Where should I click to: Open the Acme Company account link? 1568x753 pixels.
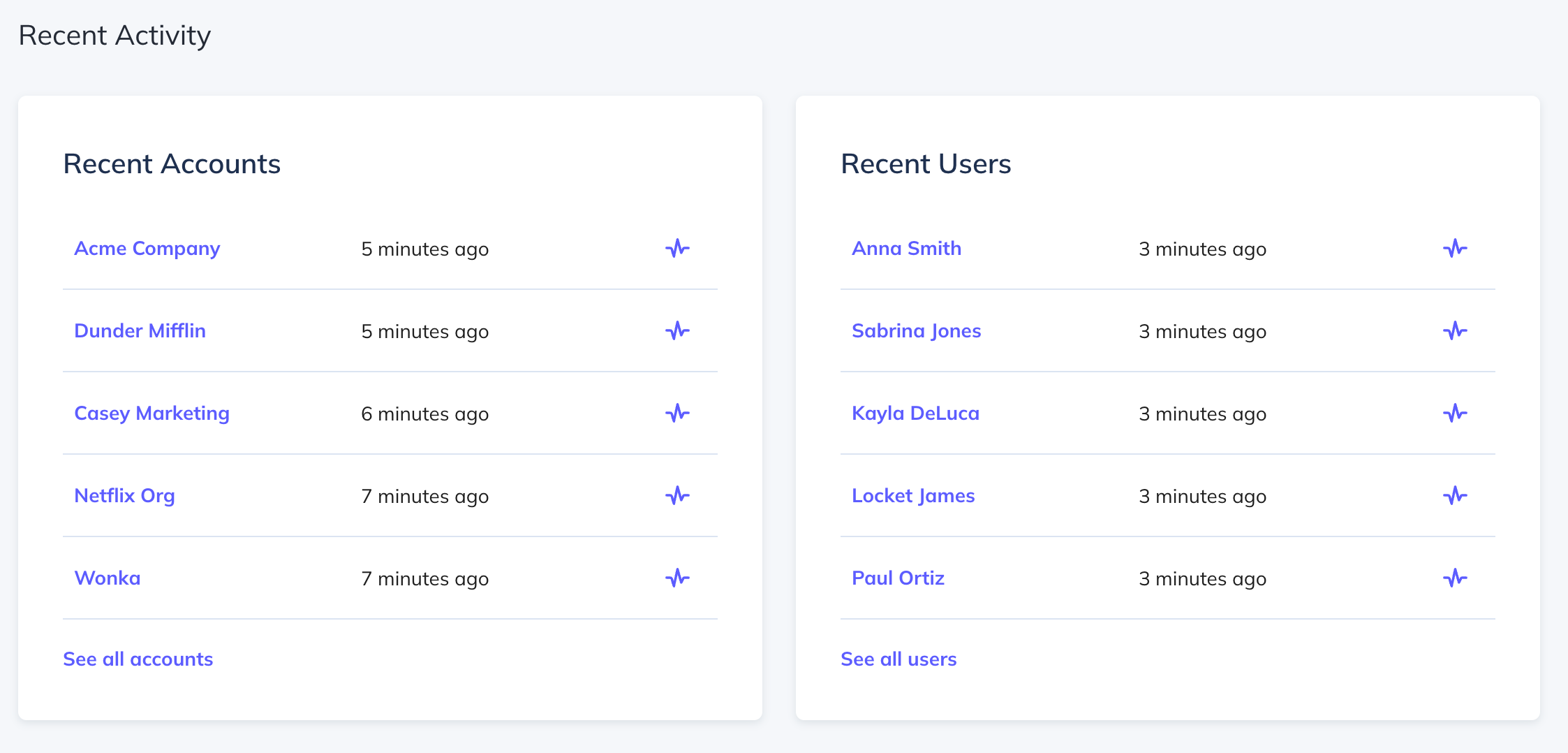[x=147, y=249]
